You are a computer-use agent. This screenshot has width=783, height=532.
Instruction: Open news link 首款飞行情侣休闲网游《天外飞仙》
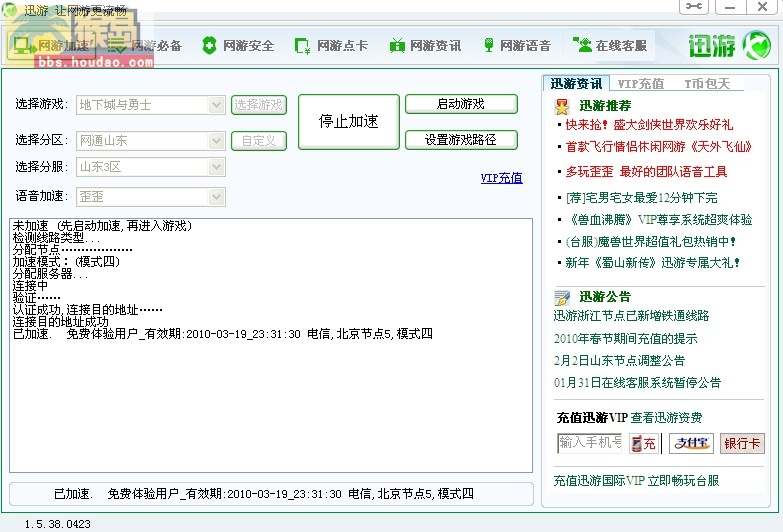[659, 146]
